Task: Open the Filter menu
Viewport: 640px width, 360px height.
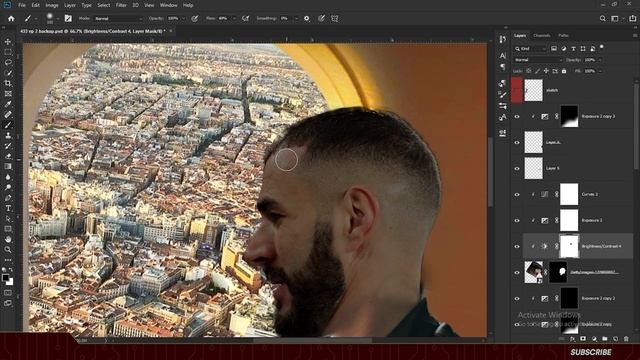Action: pyautogui.click(x=121, y=5)
